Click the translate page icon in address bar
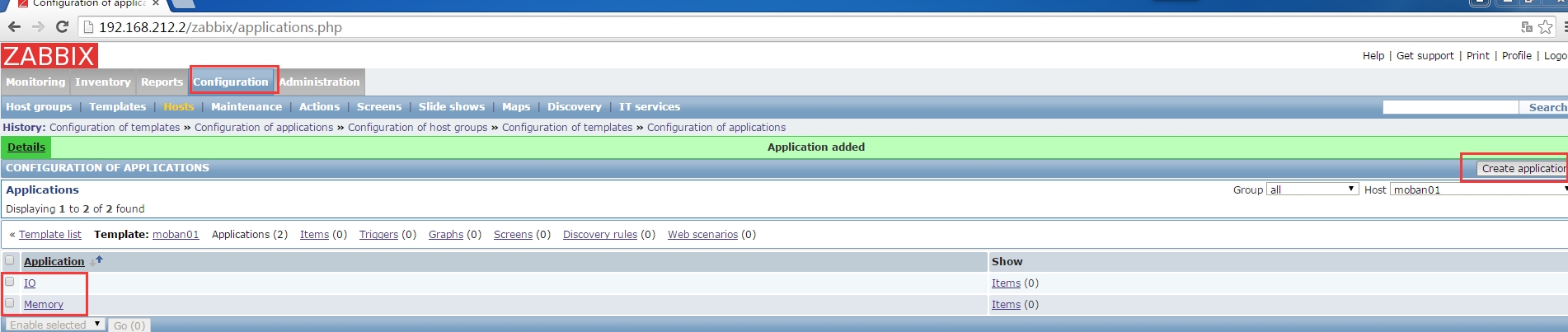This screenshot has width=1568, height=332. click(x=1527, y=27)
